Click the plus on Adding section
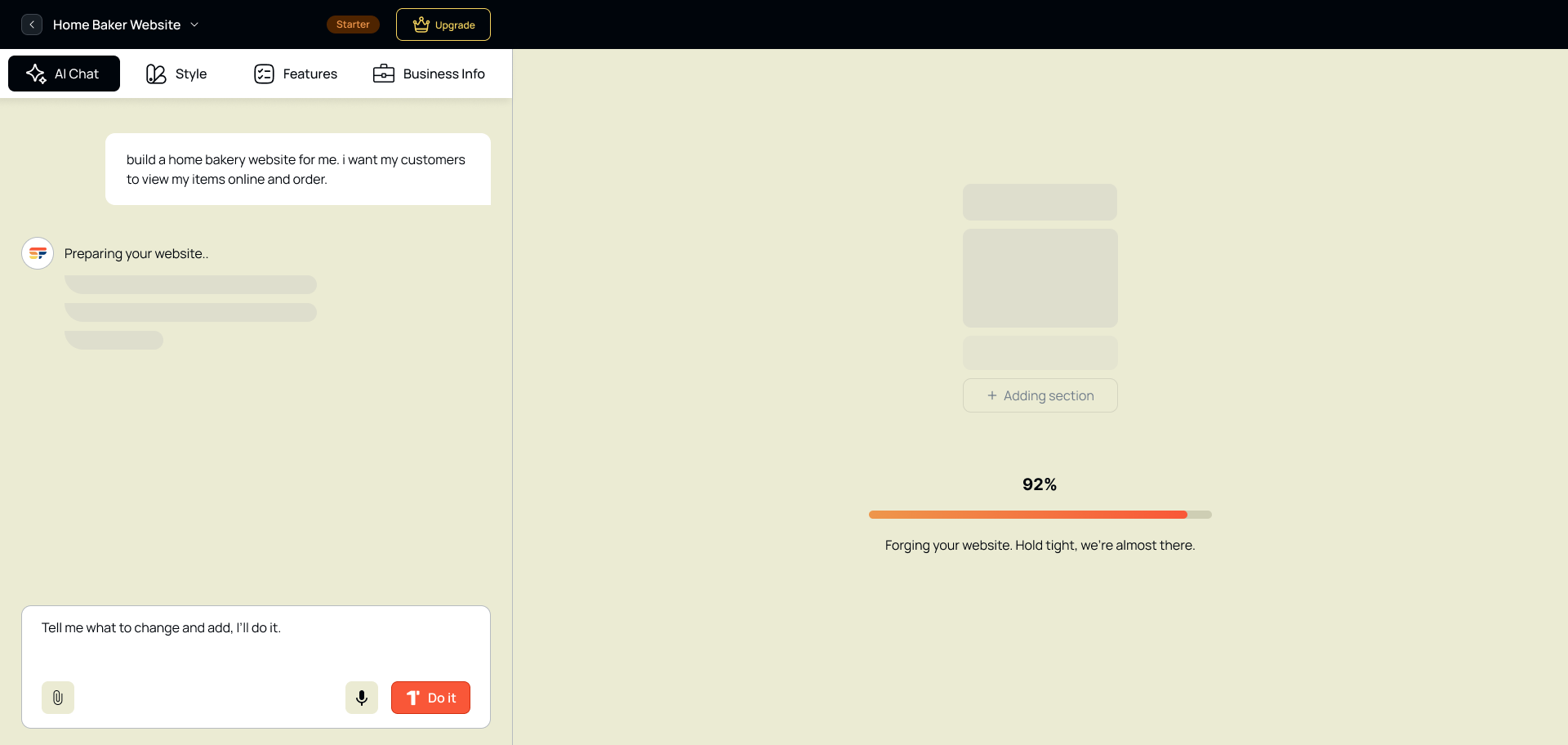The height and width of the screenshot is (745, 1568). (991, 395)
